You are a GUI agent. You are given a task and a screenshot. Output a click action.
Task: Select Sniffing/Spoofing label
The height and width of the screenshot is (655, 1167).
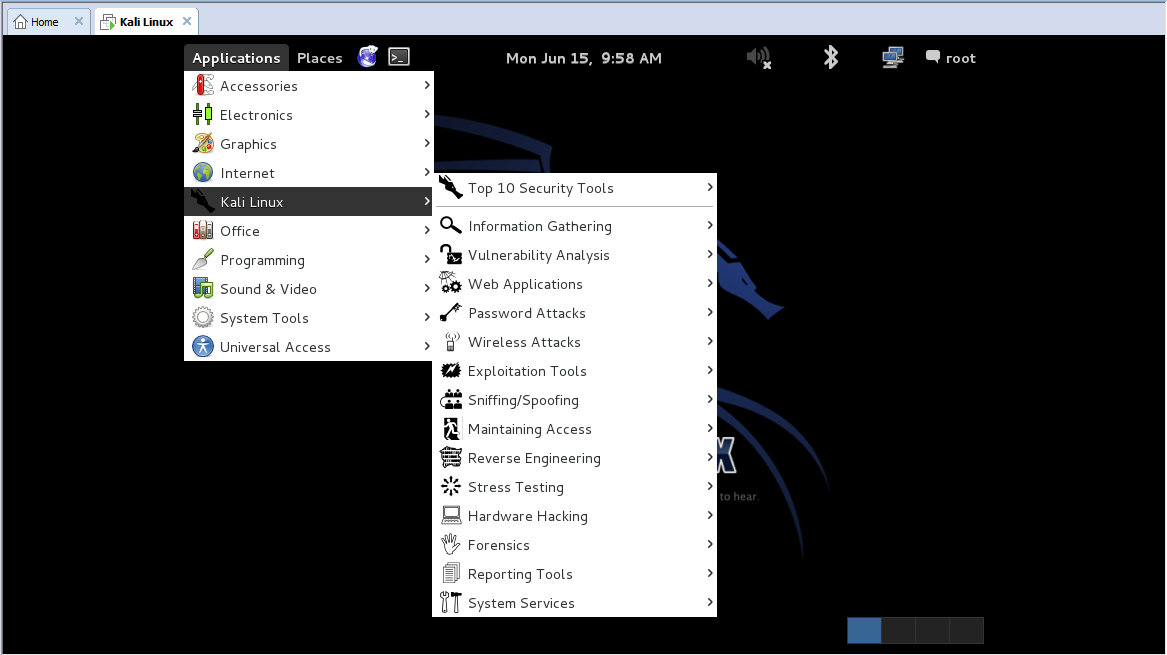(x=523, y=400)
